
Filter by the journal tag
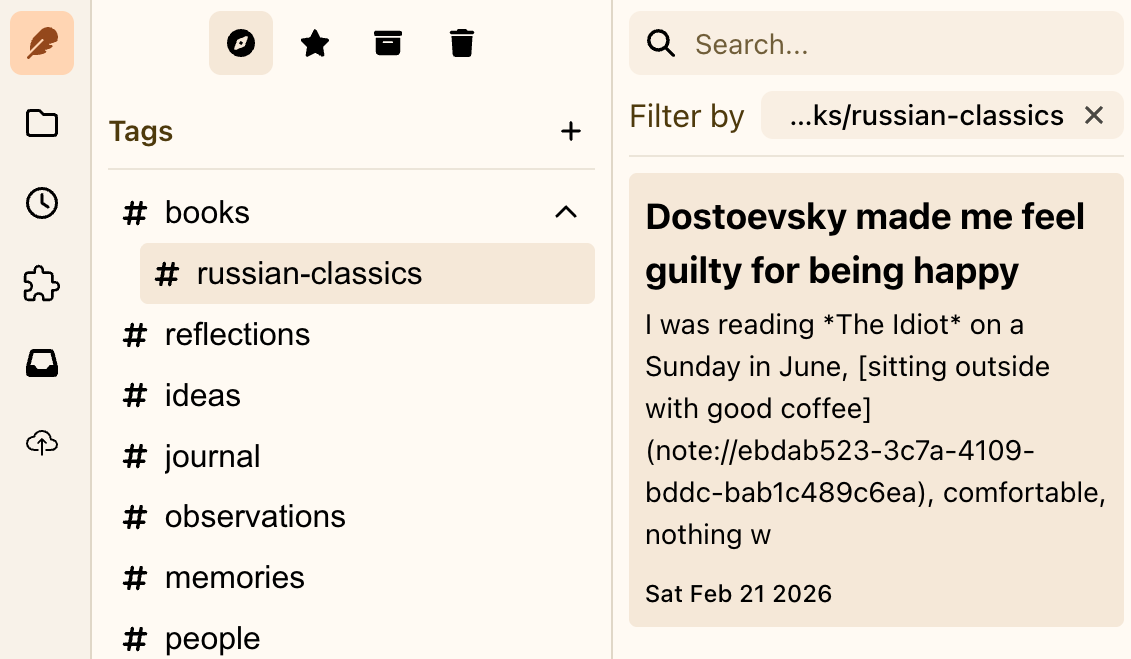(212, 456)
